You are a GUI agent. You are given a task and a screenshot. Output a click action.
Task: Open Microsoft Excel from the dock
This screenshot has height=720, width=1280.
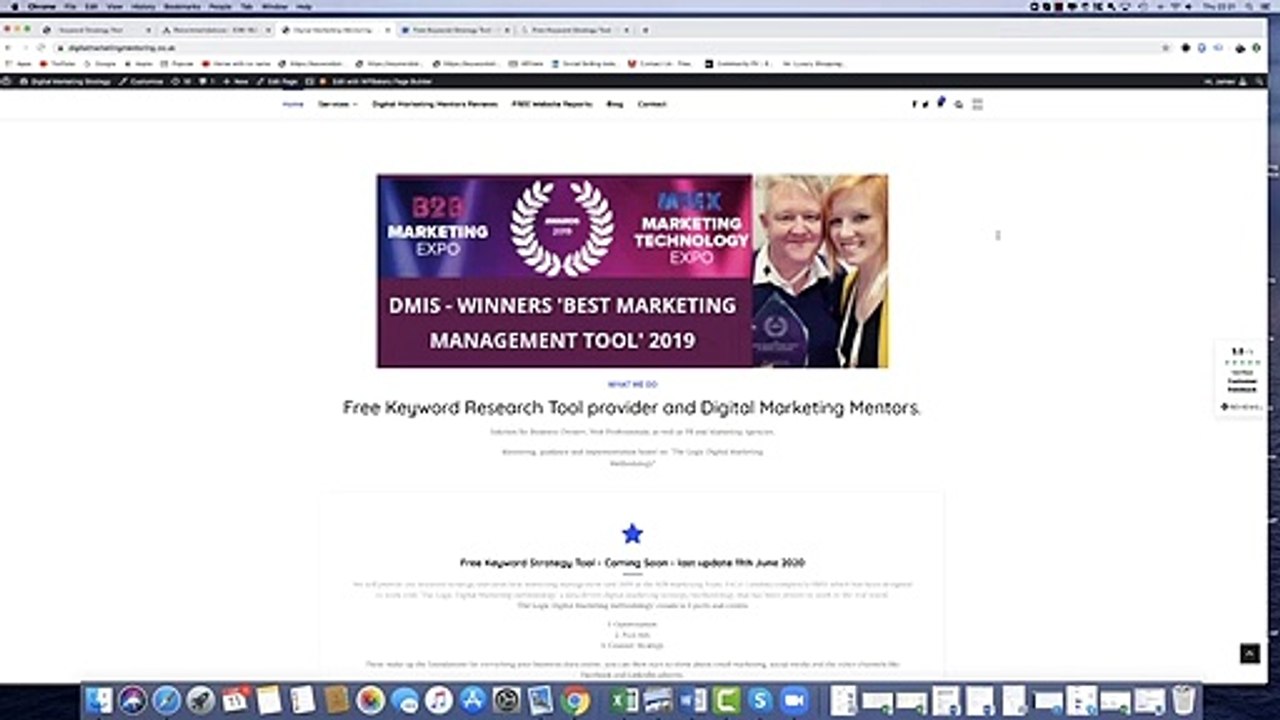click(625, 700)
